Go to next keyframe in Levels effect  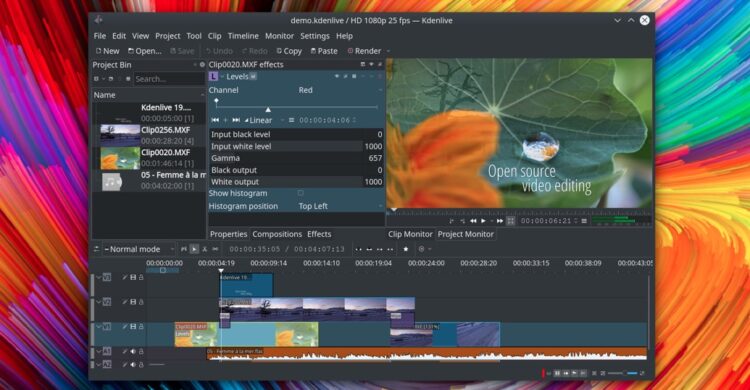[x=236, y=120]
